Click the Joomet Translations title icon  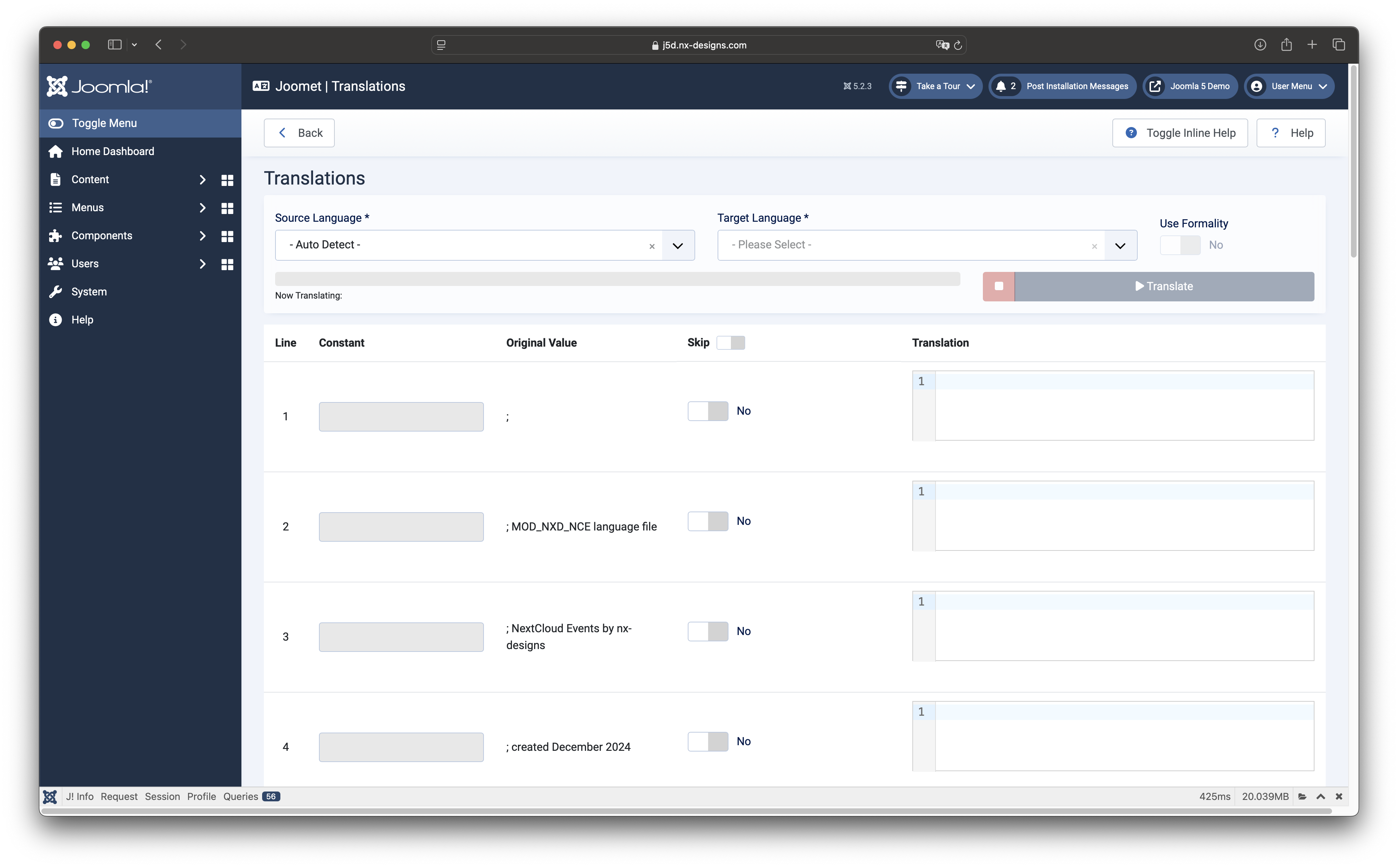coord(261,86)
